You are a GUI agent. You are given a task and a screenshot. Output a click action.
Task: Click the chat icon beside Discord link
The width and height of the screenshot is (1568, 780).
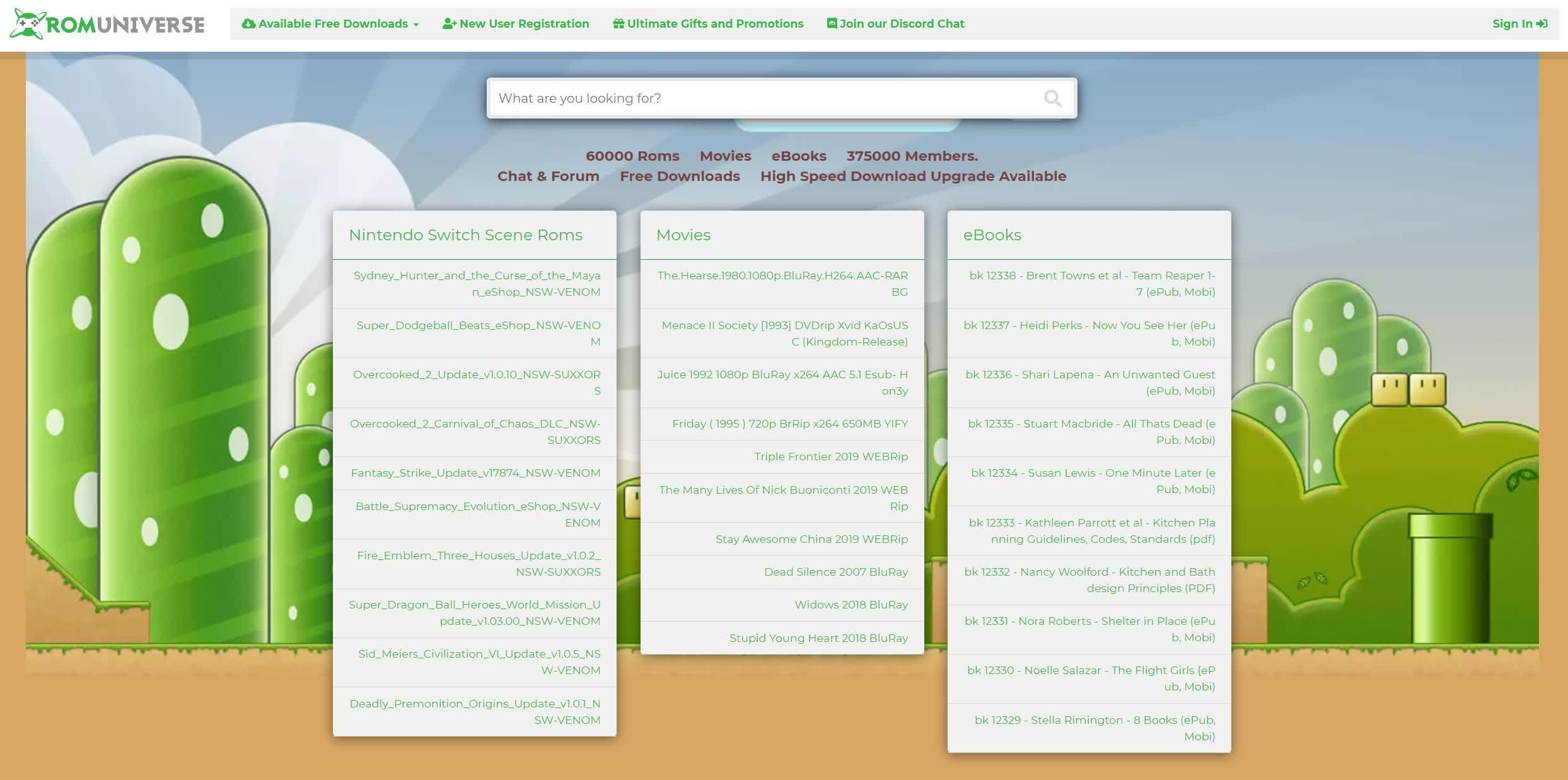(832, 23)
